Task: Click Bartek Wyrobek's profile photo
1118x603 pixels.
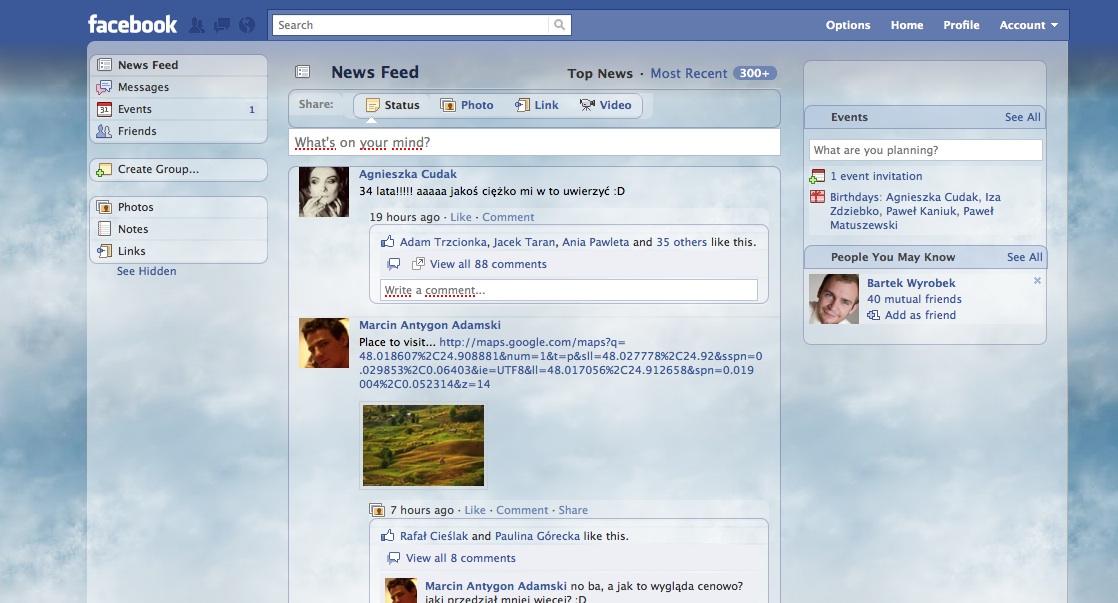Action: coord(834,299)
